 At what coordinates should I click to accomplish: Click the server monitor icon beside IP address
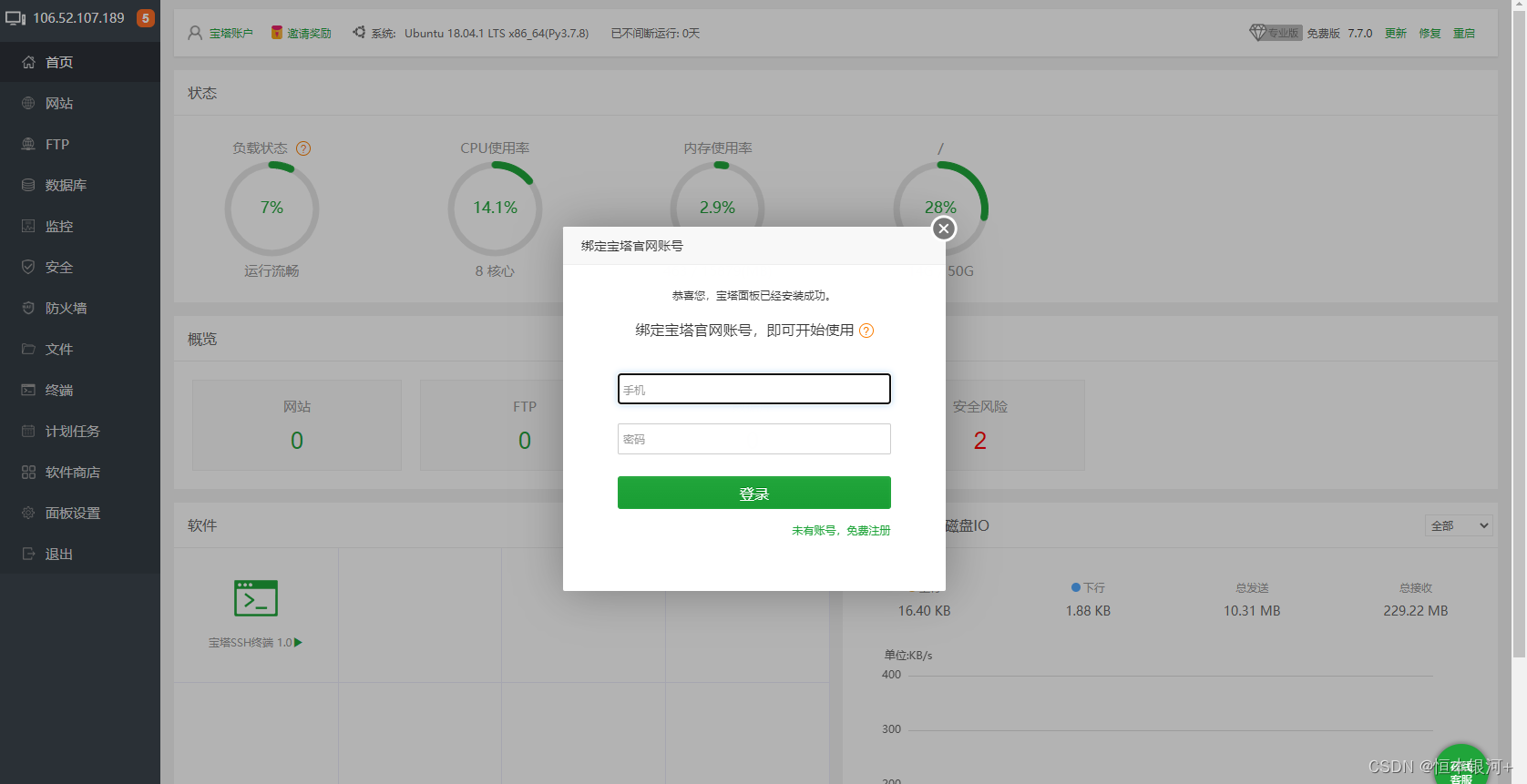(15, 18)
